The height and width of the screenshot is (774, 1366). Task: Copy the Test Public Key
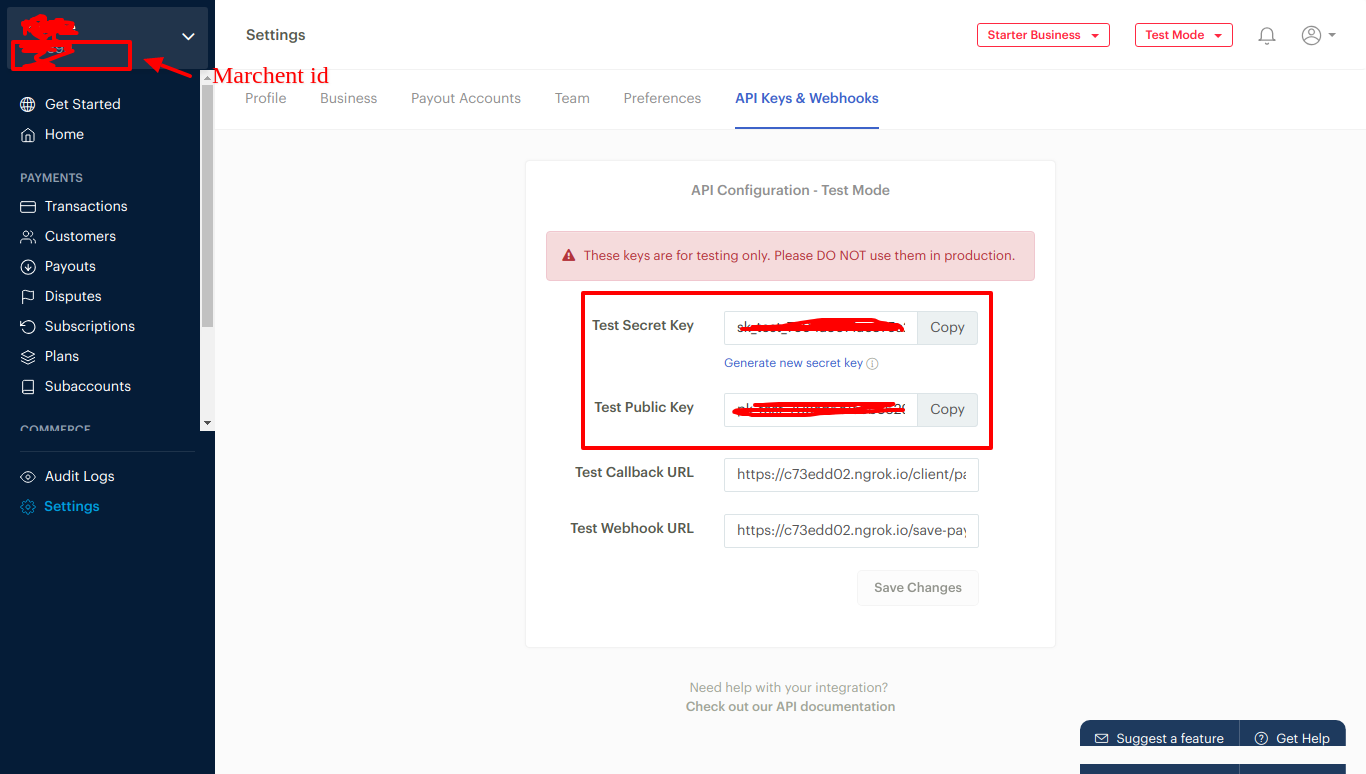click(947, 410)
